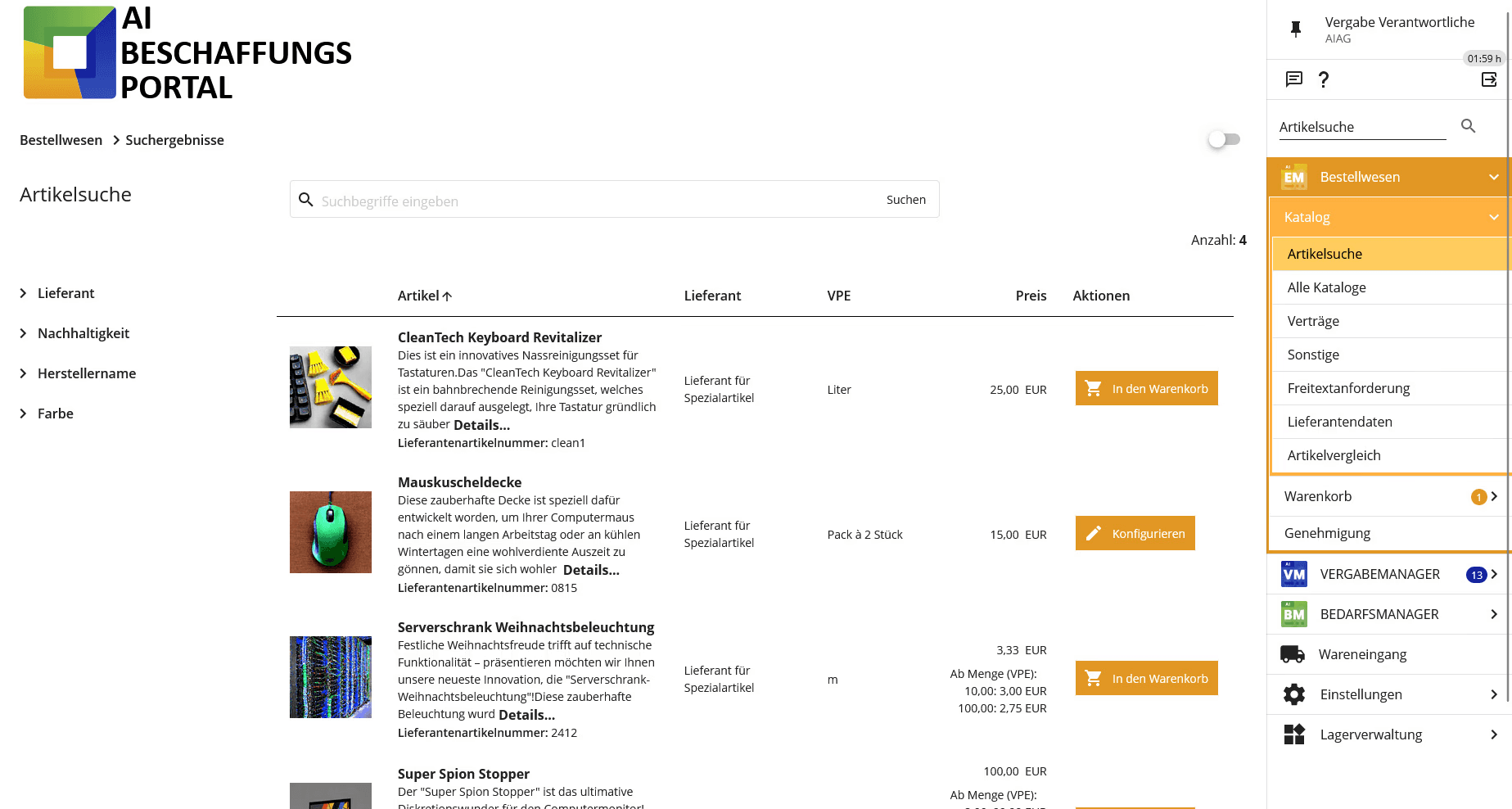Screen dimensions: 1512x809
Task: Click the search magnifier in main search box
Action: [306, 200]
